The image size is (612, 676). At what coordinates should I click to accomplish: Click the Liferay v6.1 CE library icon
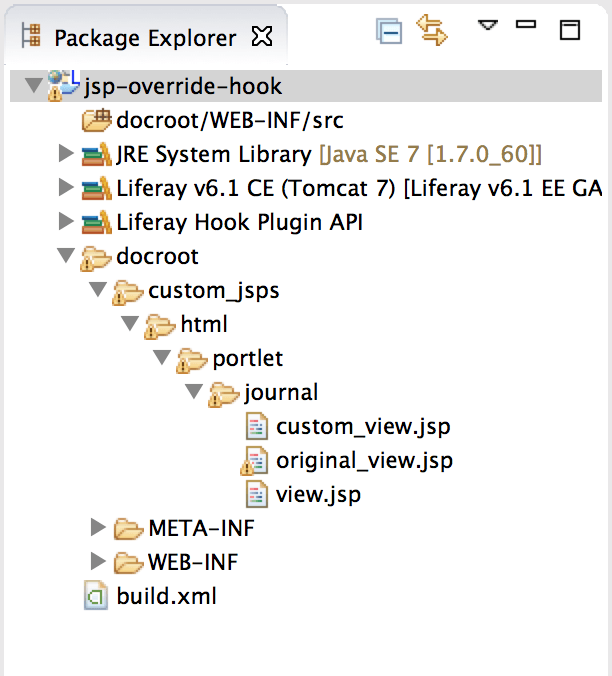pyautogui.click(x=97, y=189)
